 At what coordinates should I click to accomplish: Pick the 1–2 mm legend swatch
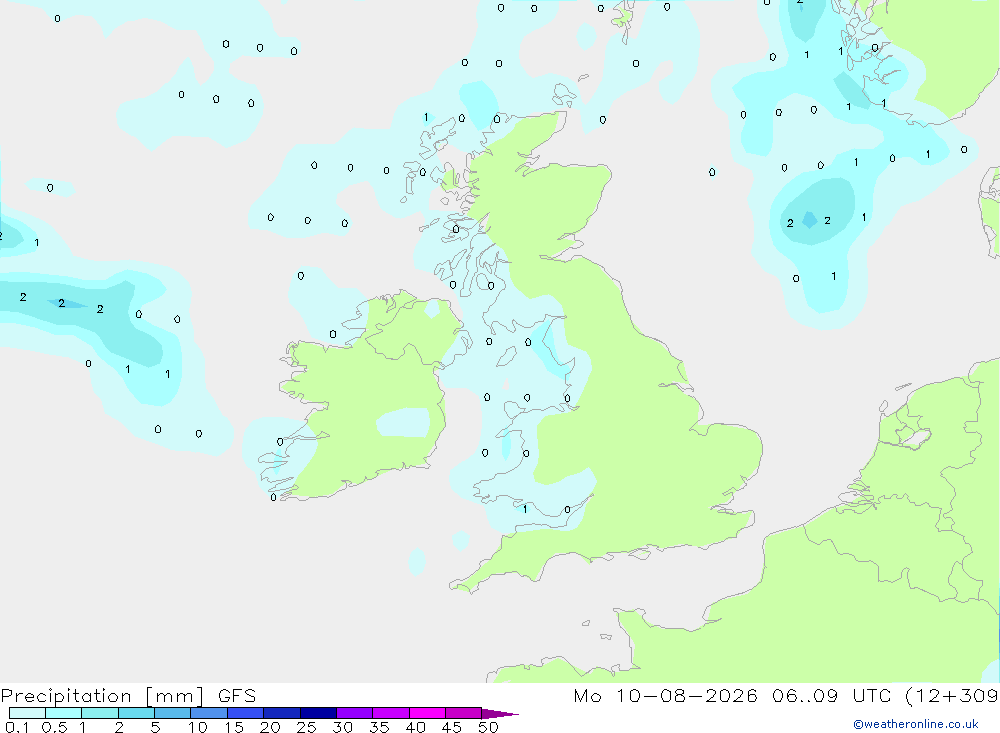coord(100,713)
